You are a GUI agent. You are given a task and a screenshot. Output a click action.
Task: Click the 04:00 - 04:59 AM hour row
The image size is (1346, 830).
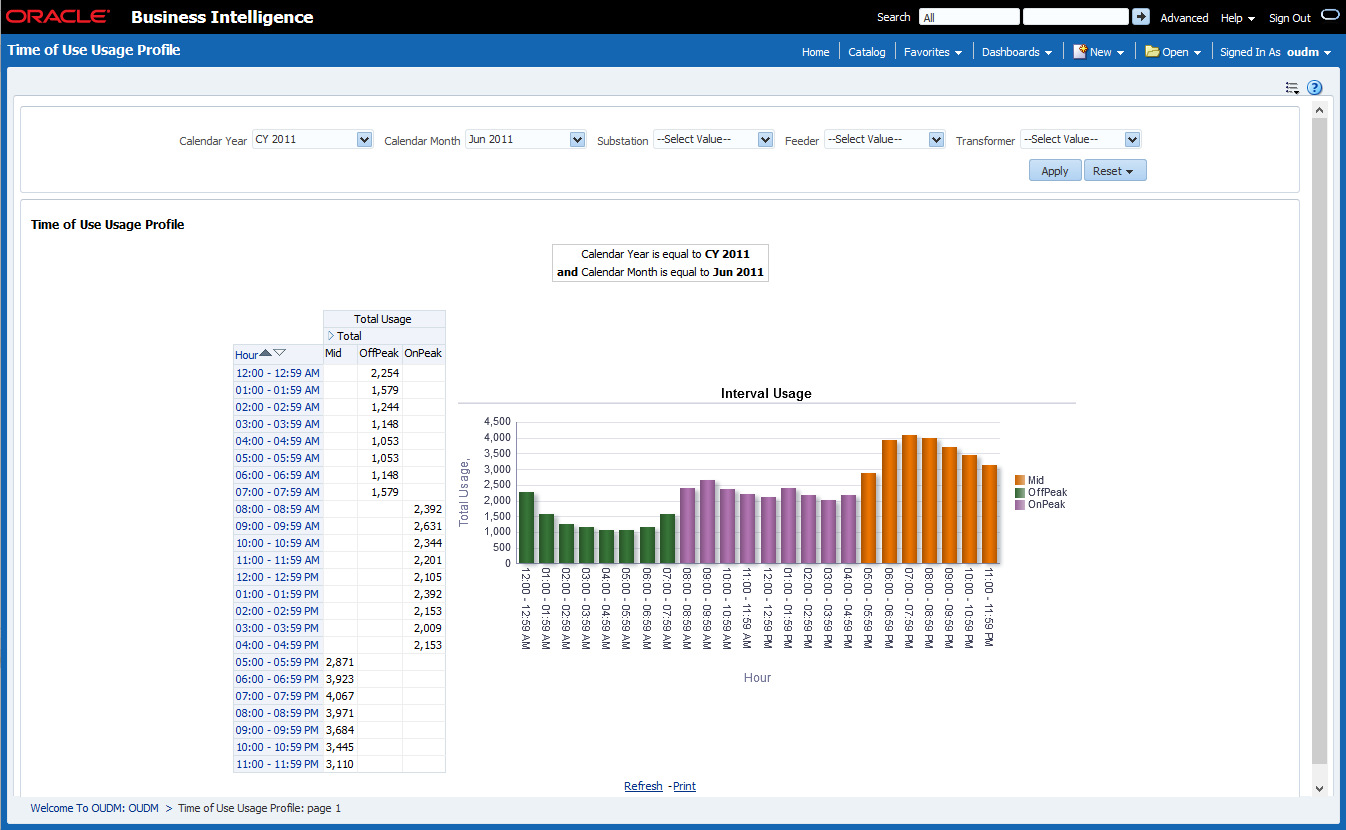278,441
